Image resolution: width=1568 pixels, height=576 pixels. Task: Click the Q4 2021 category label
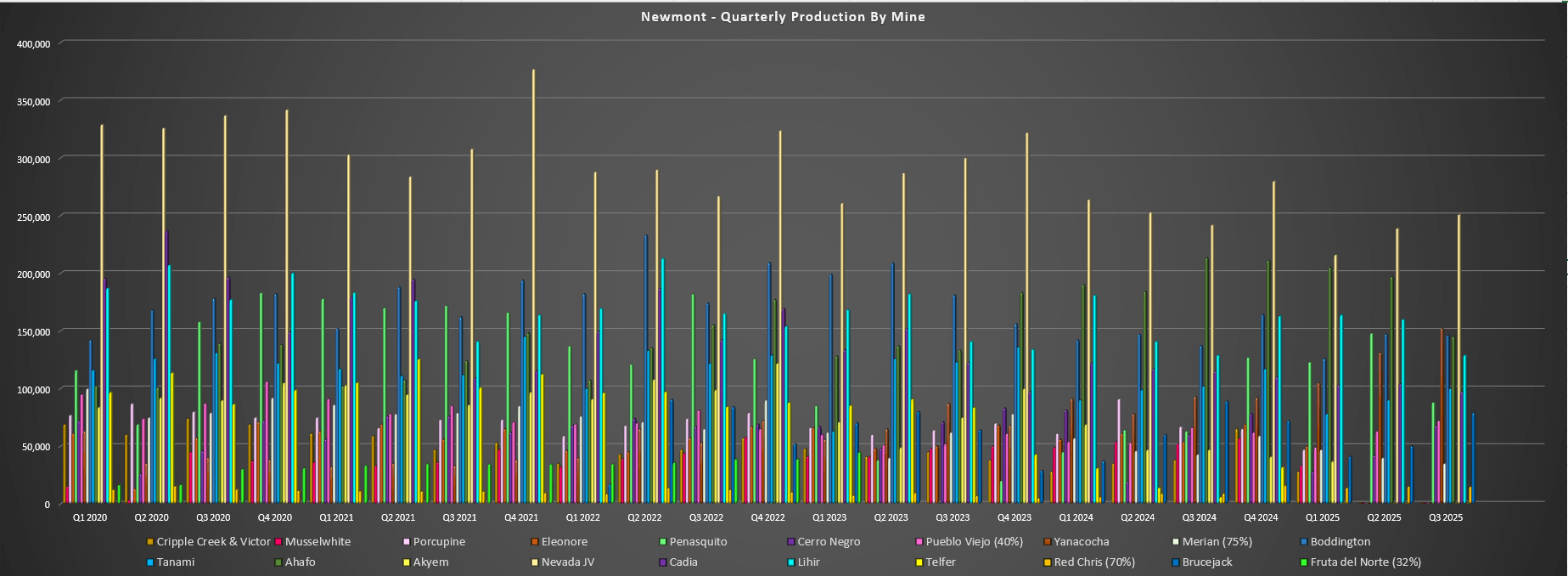pyautogui.click(x=521, y=517)
